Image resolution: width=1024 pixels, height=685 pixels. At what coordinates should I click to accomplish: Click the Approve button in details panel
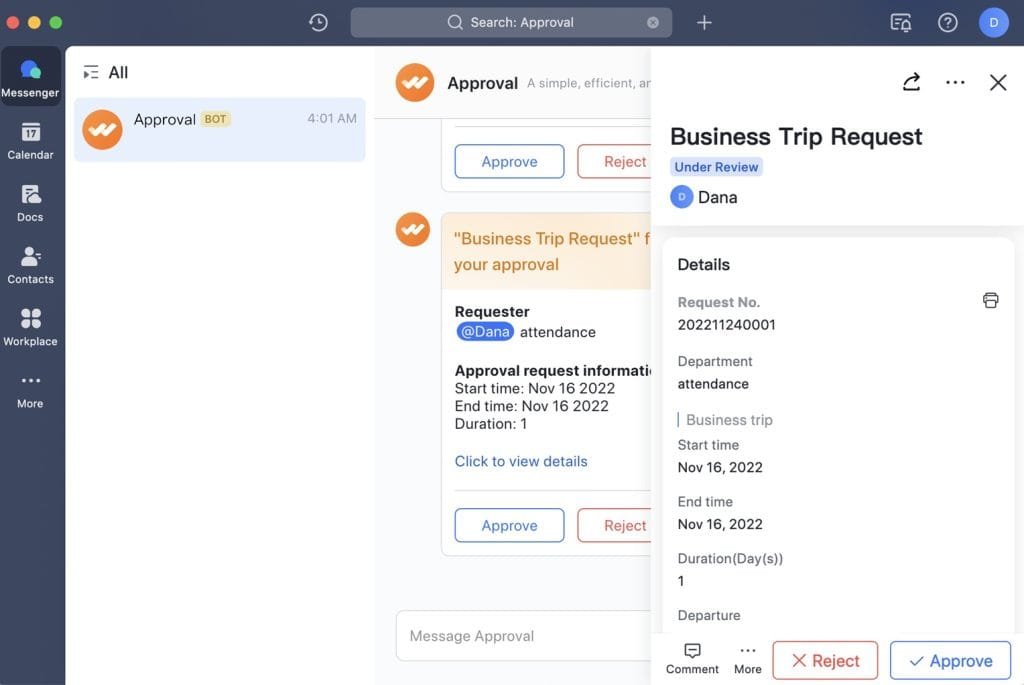[950, 661]
